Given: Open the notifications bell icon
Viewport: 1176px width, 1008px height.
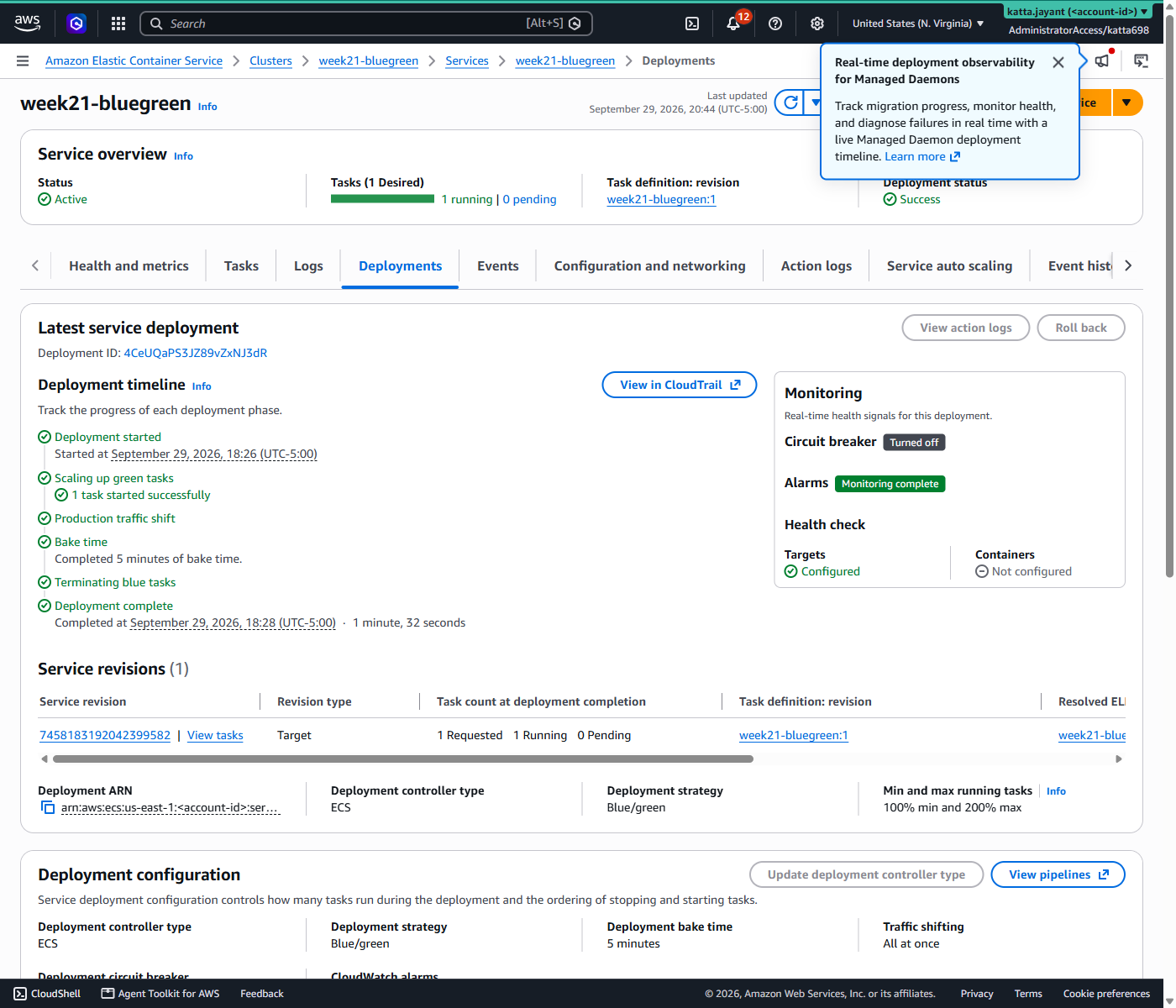Looking at the screenshot, I should [733, 24].
